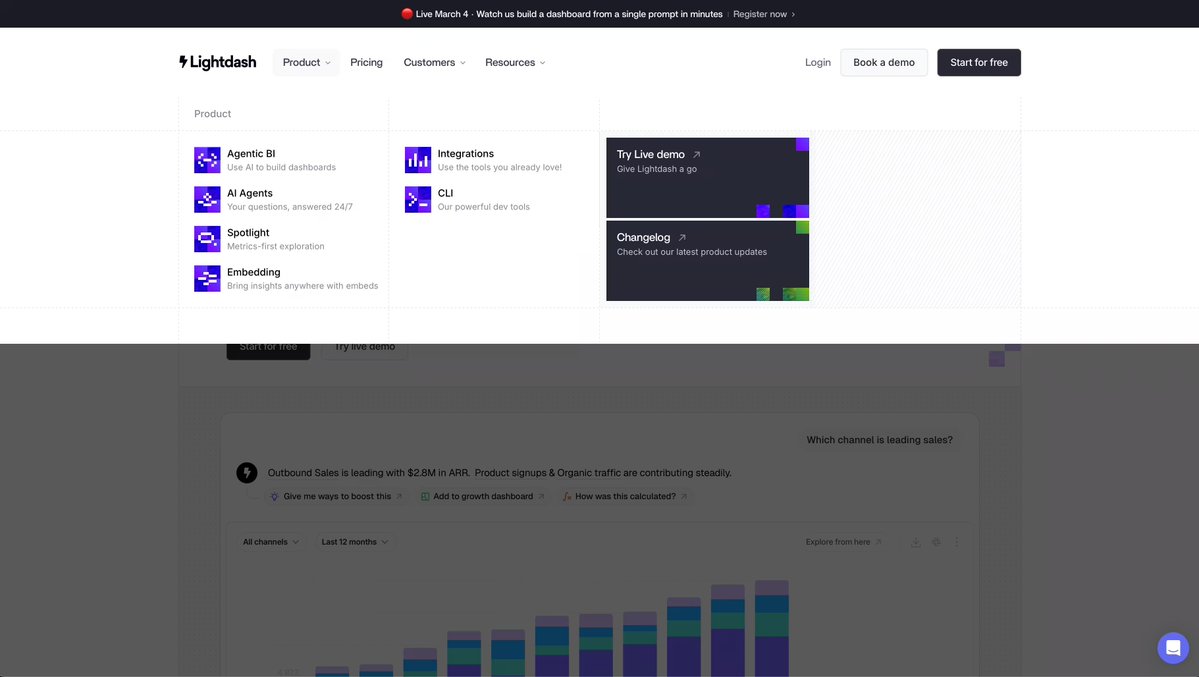The width and height of the screenshot is (1199, 677).
Task: Open the Changelog card
Action: click(707, 261)
